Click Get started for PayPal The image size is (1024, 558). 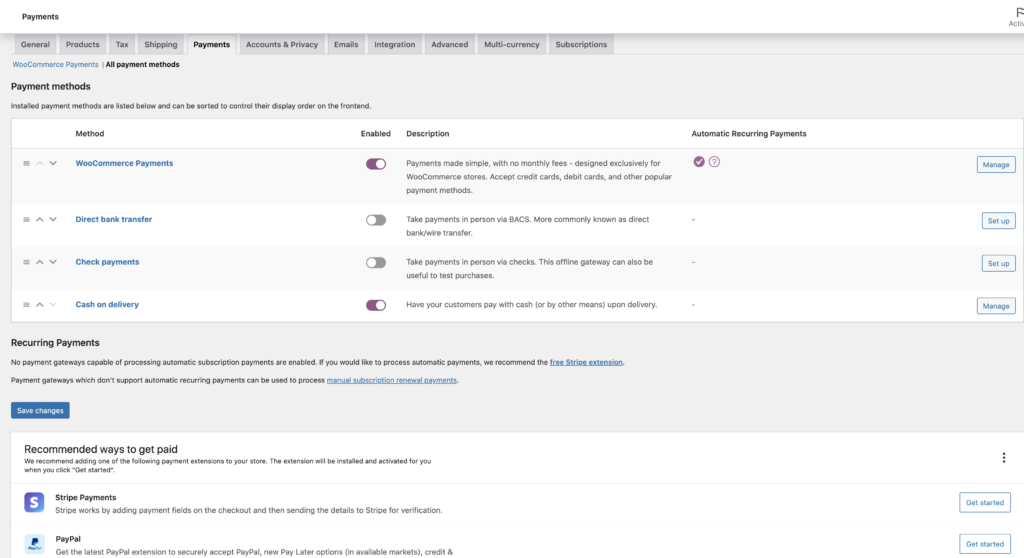tap(985, 544)
